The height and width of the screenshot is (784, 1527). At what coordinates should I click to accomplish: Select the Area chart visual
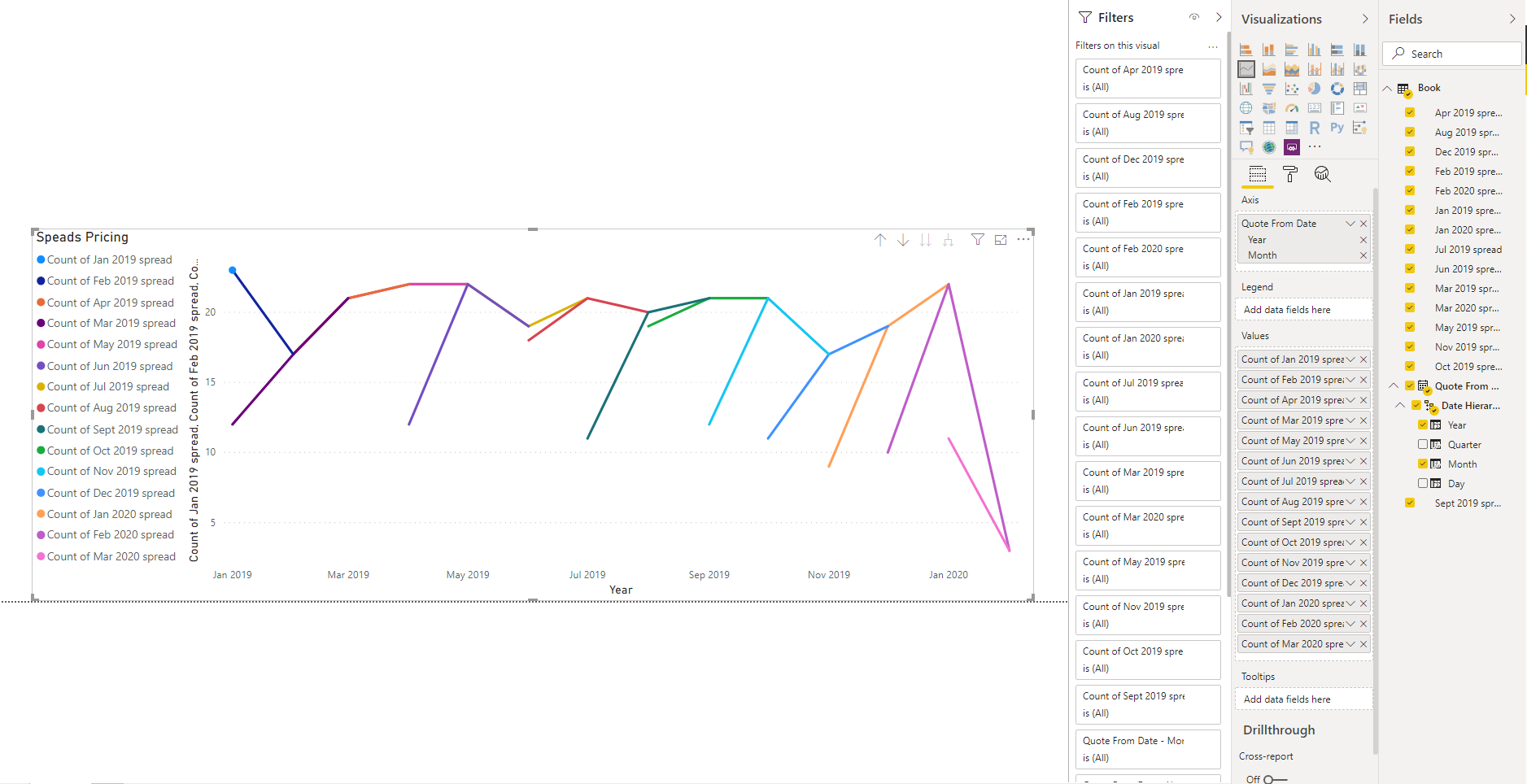[1268, 69]
